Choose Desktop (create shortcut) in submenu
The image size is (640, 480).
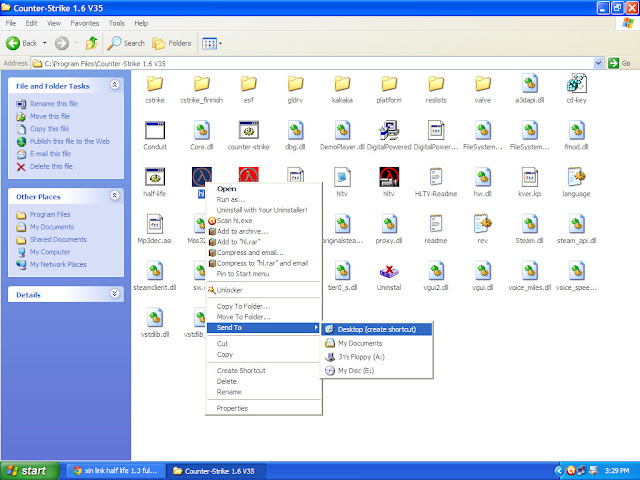(377, 329)
